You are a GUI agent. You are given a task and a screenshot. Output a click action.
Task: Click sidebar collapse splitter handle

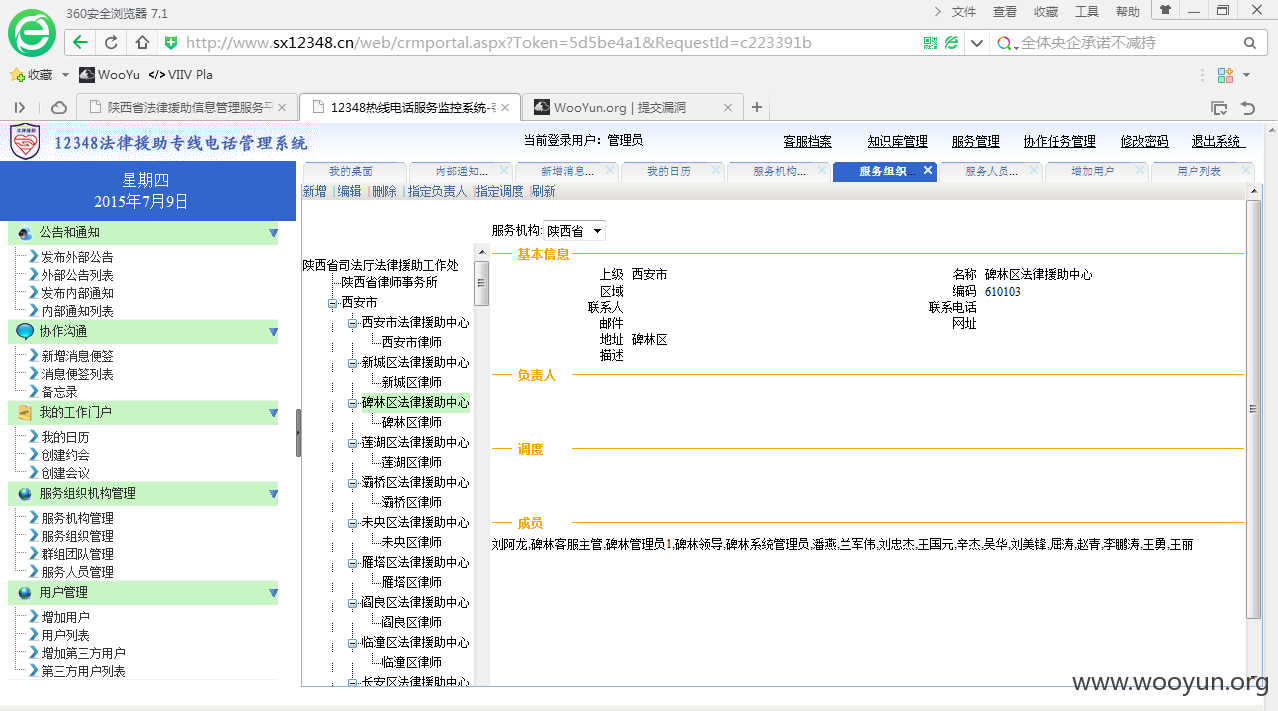[x=298, y=432]
